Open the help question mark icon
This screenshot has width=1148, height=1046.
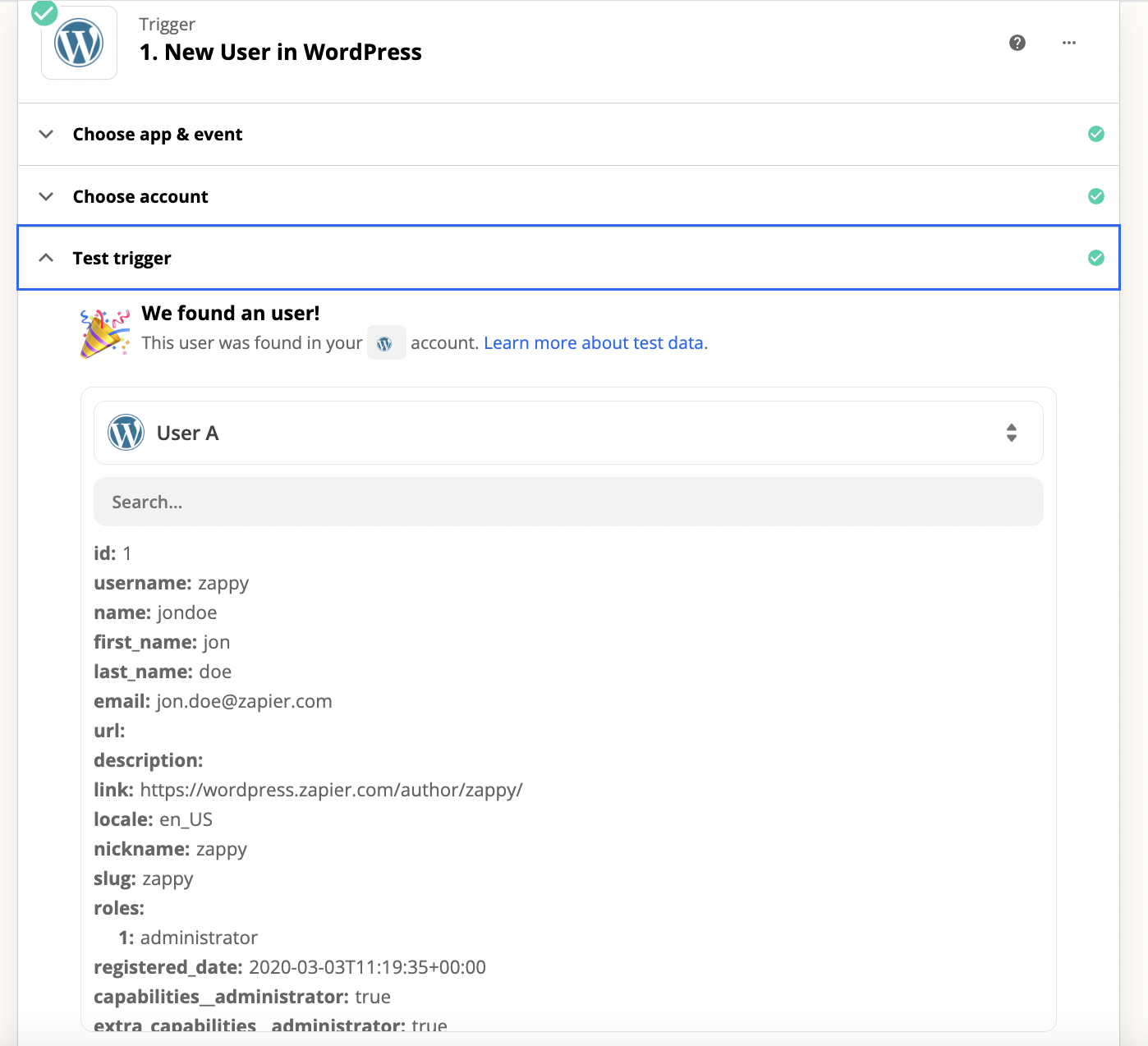(1017, 43)
